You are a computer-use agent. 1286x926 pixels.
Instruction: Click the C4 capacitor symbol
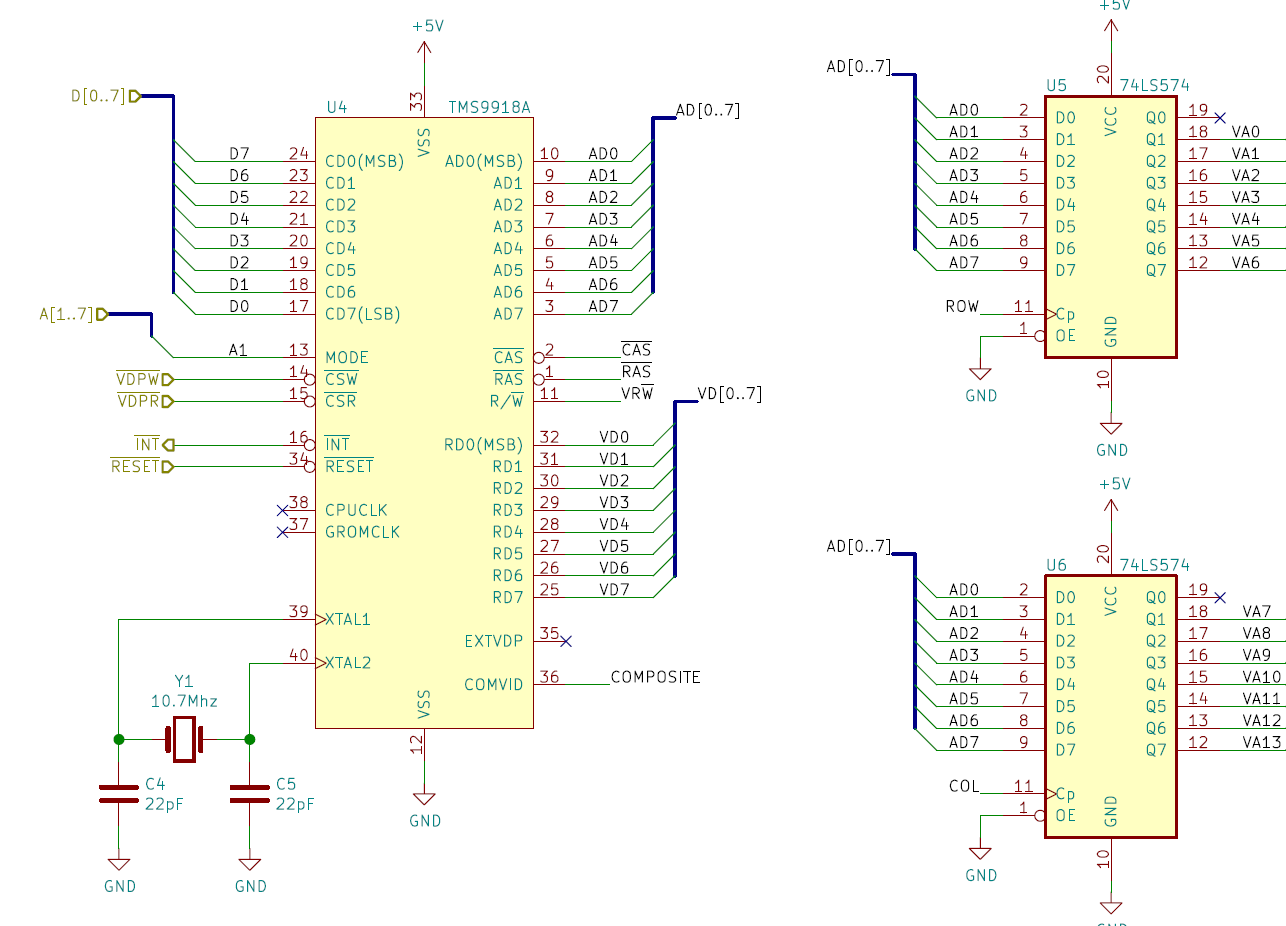(x=118, y=794)
